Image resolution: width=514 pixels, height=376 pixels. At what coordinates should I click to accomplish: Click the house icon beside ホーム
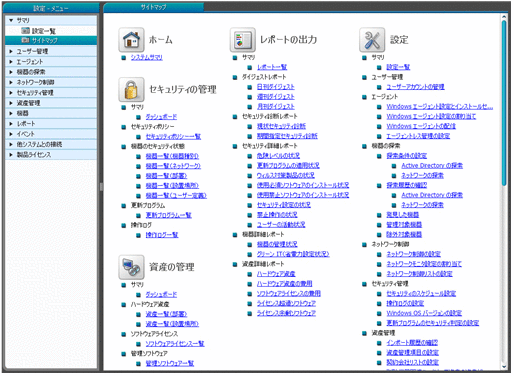coord(131,40)
